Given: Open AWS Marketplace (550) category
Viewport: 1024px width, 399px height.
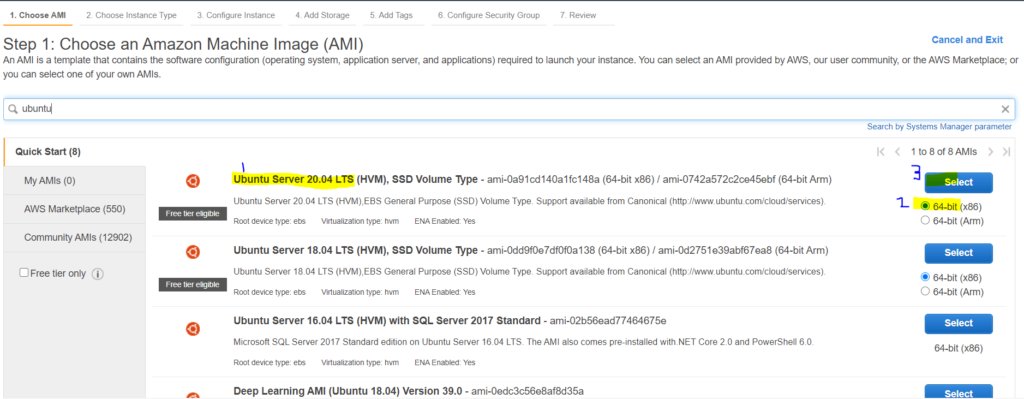Looking at the screenshot, I should click(x=74, y=209).
